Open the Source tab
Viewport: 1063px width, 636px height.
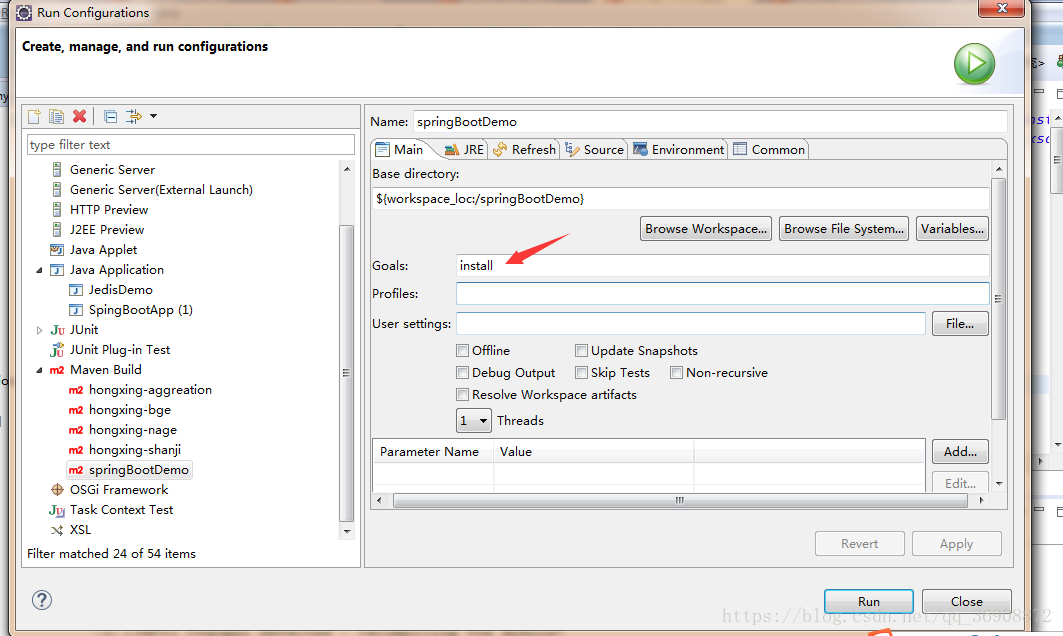click(x=595, y=150)
